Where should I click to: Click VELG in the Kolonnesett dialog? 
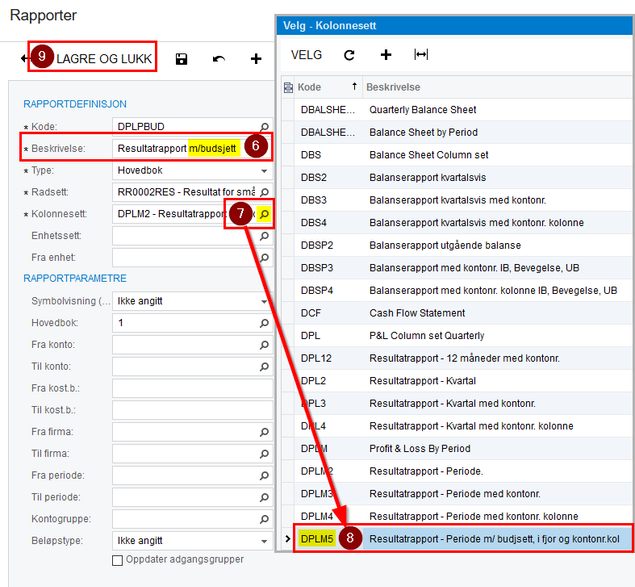(x=307, y=55)
